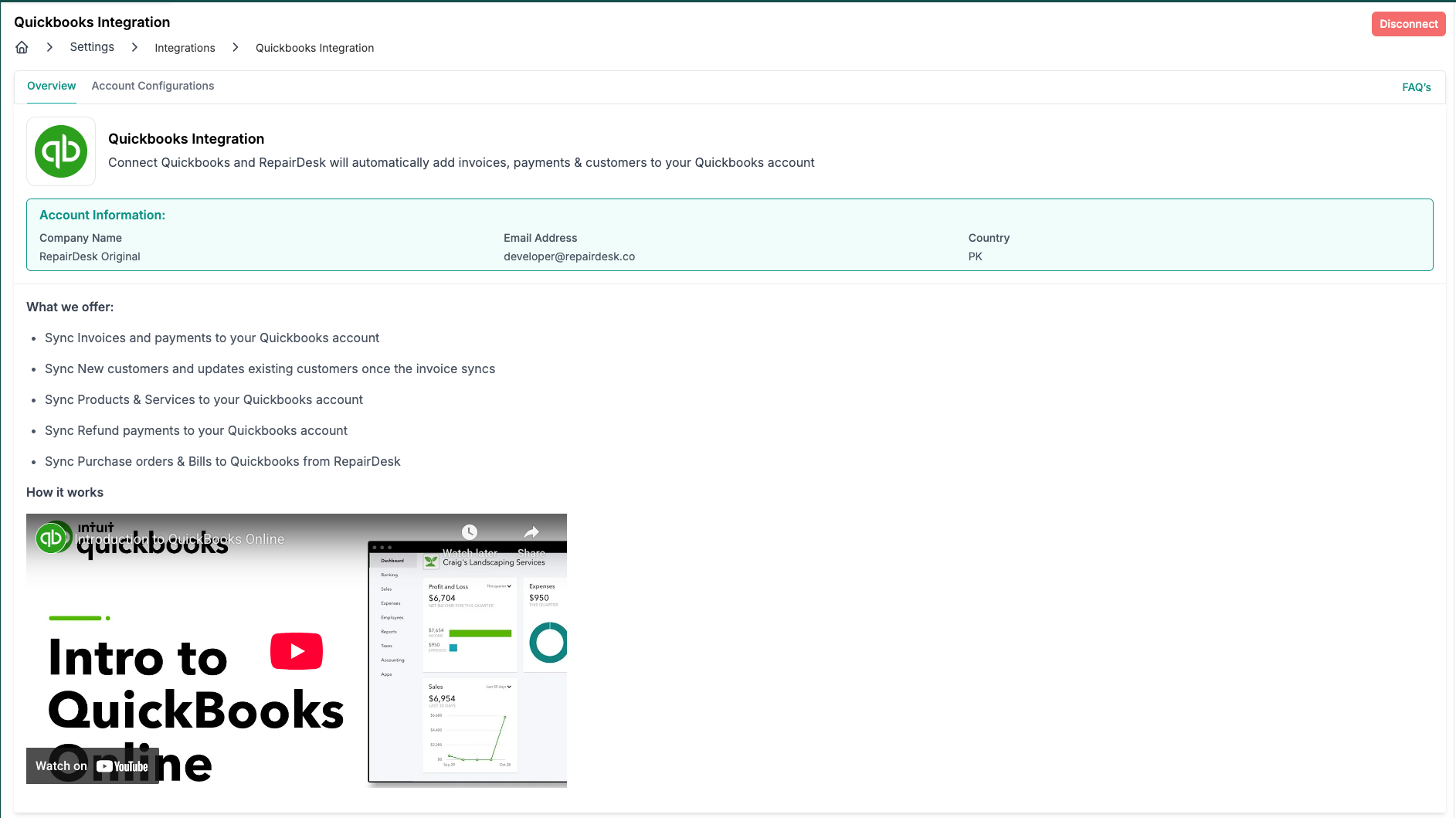Click the chevron right after the home icon
Viewport: 1456px width, 818px height.
coord(49,48)
